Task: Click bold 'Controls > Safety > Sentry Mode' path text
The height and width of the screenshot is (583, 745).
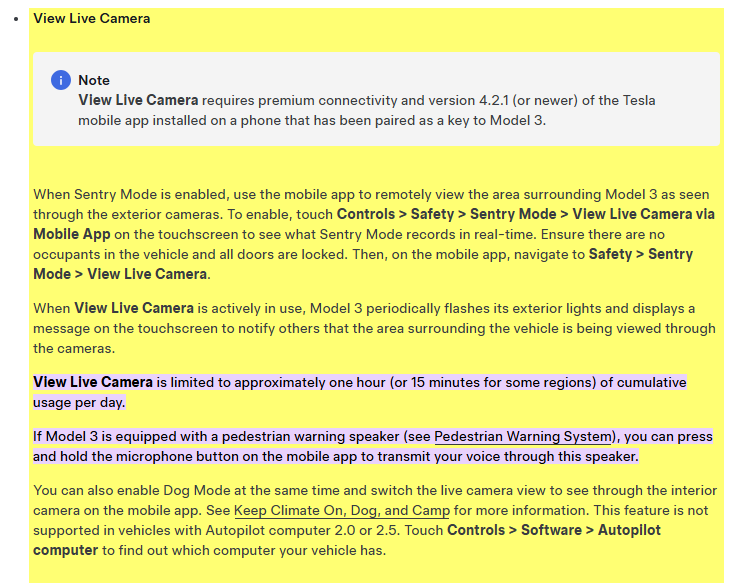Action: (447, 214)
